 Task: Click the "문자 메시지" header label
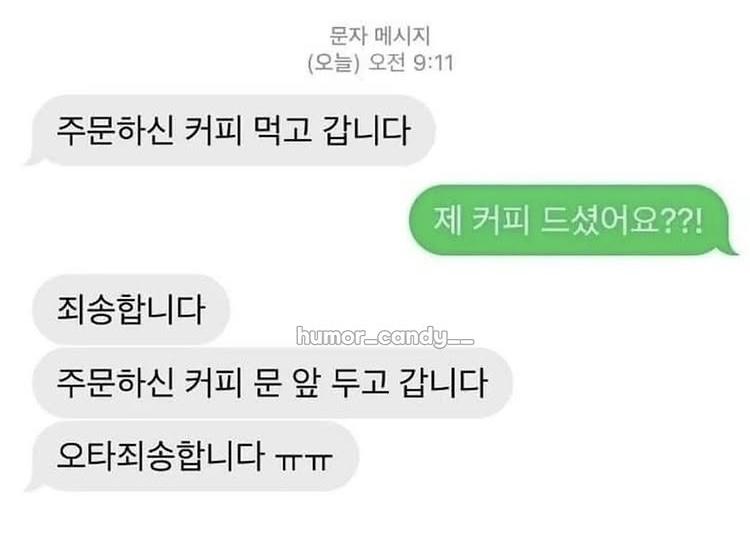pos(380,35)
